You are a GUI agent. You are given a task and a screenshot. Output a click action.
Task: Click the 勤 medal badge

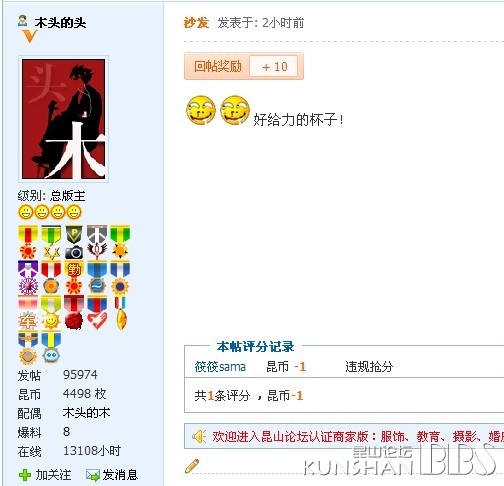point(74,277)
